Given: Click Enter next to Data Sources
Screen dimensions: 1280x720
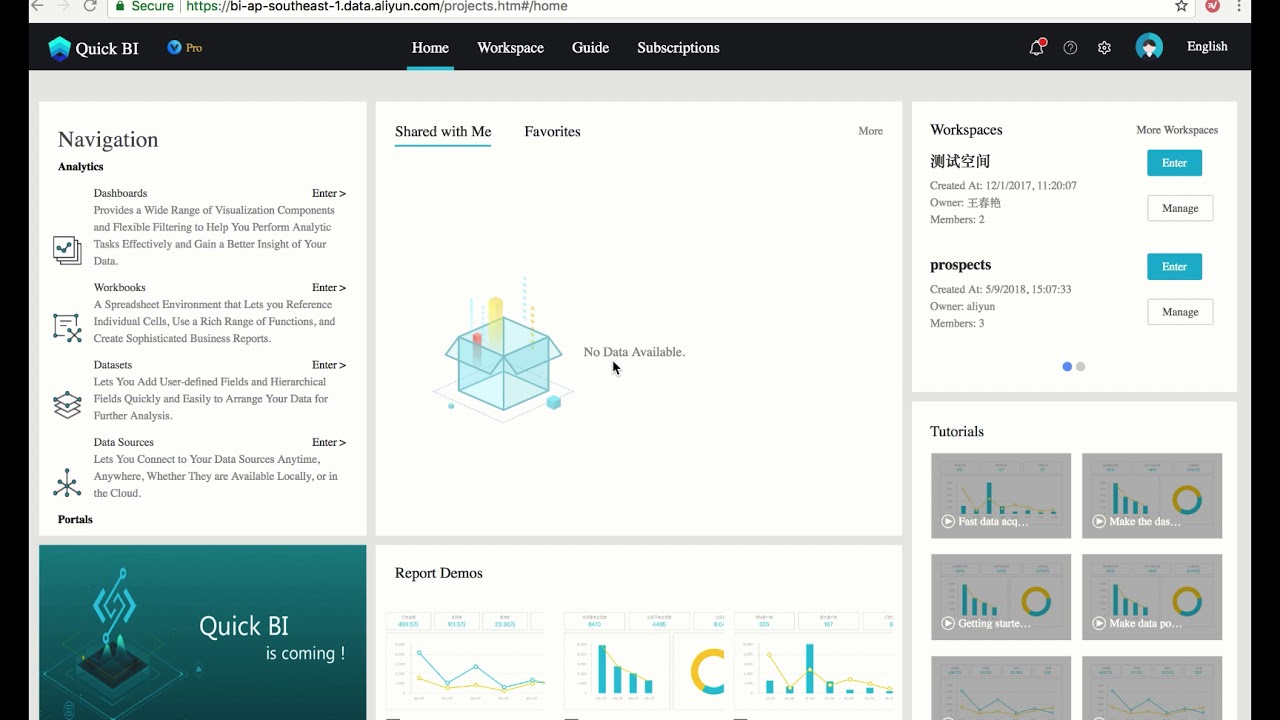Looking at the screenshot, I should click(329, 442).
